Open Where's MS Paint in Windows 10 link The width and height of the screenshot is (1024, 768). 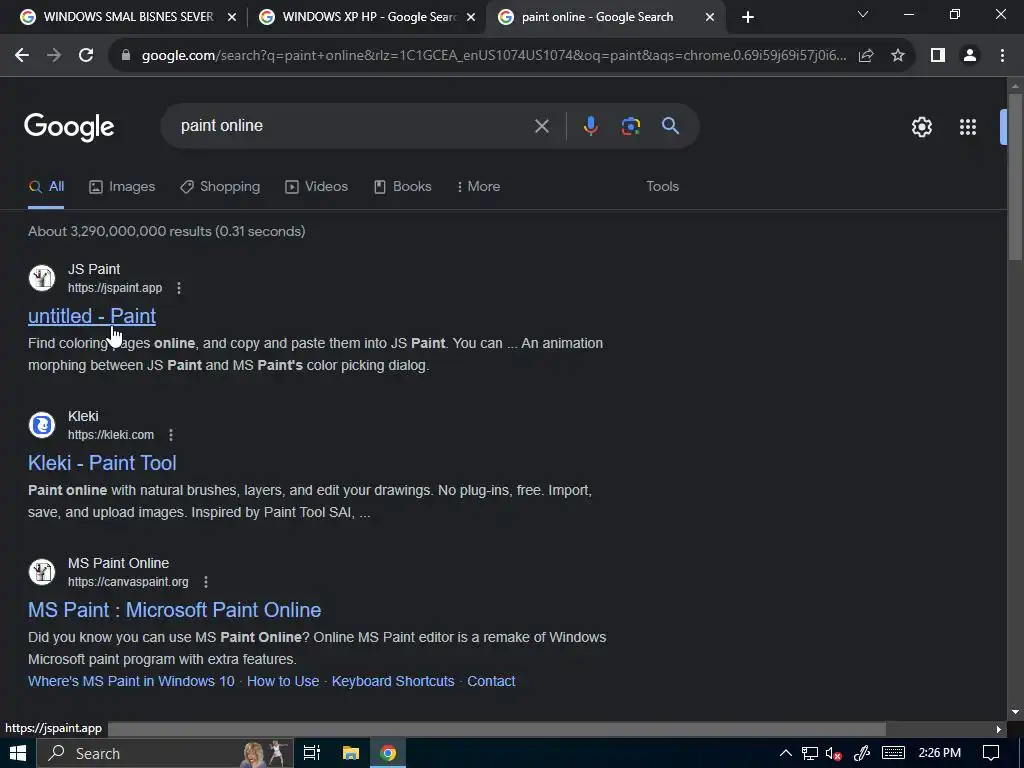pyautogui.click(x=131, y=681)
